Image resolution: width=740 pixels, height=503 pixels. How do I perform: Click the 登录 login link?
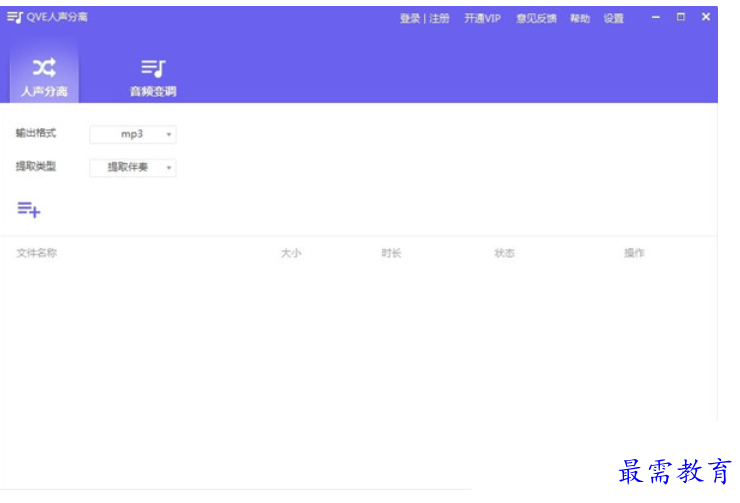(409, 18)
